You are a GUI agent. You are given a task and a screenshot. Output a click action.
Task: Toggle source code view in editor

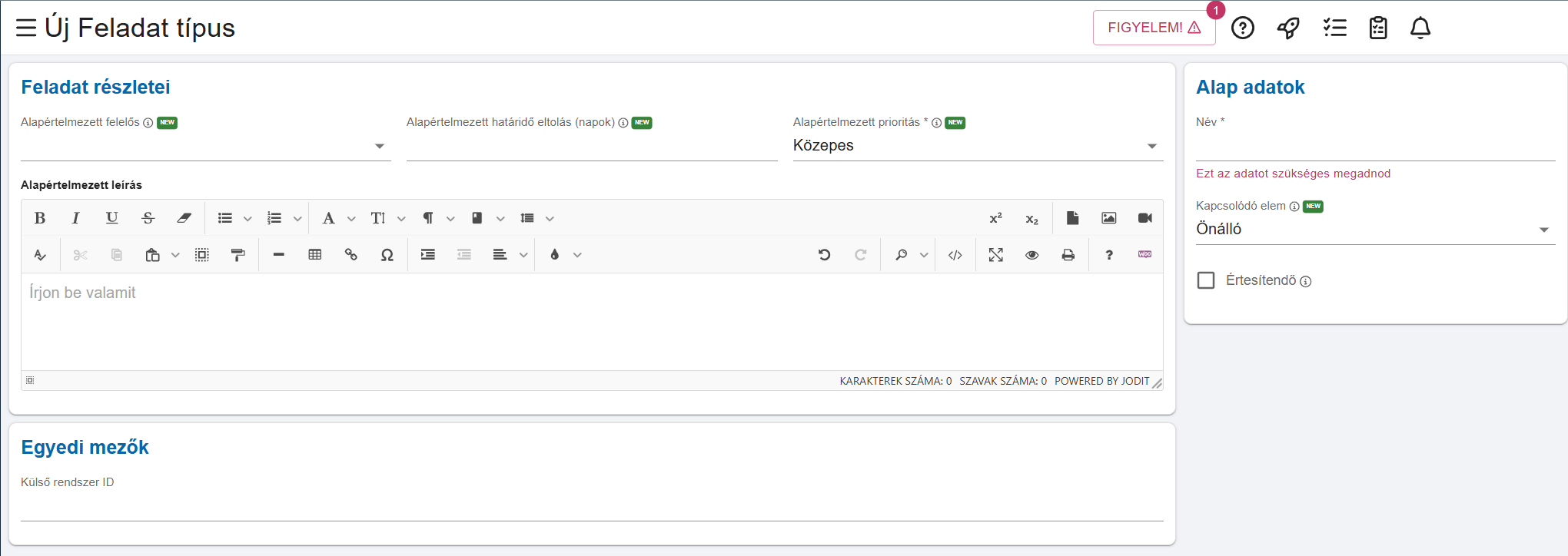955,255
